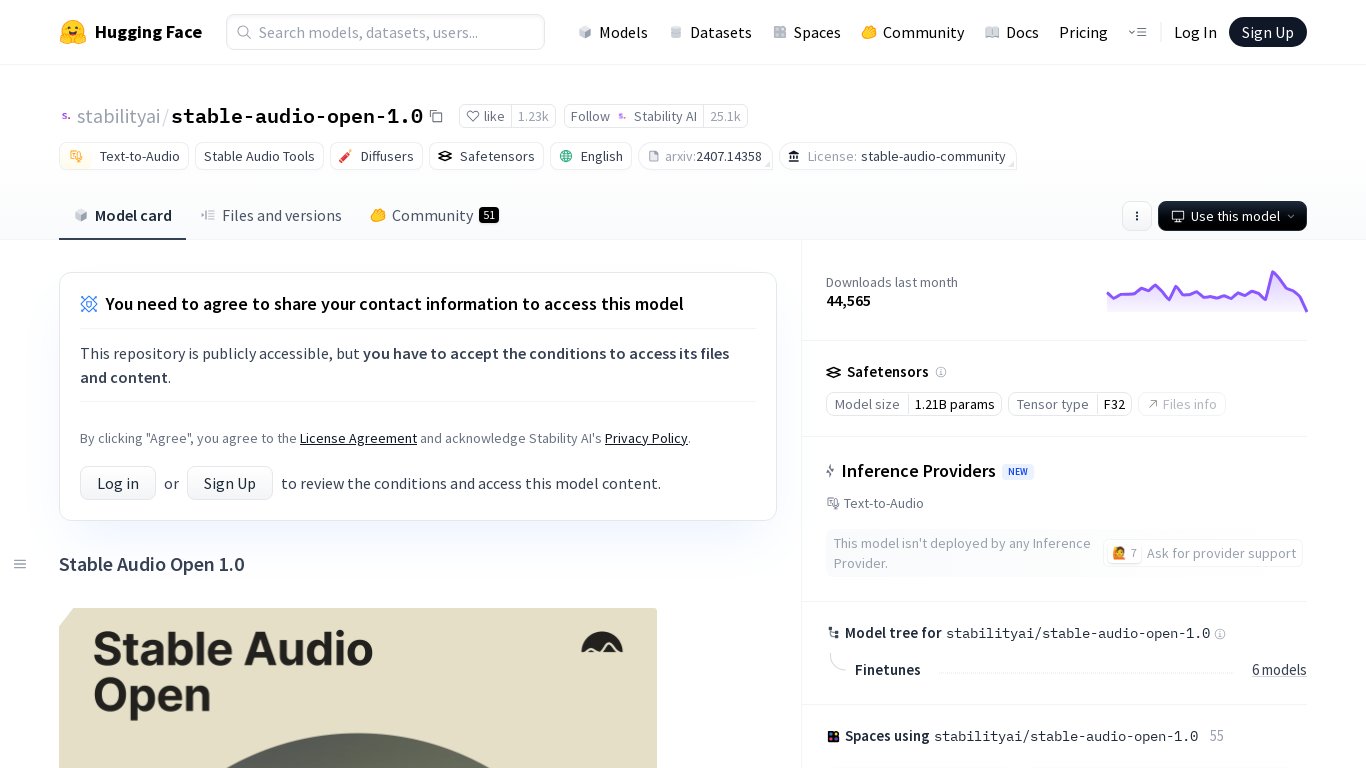Click the downloads last month chart

(x=1206, y=291)
